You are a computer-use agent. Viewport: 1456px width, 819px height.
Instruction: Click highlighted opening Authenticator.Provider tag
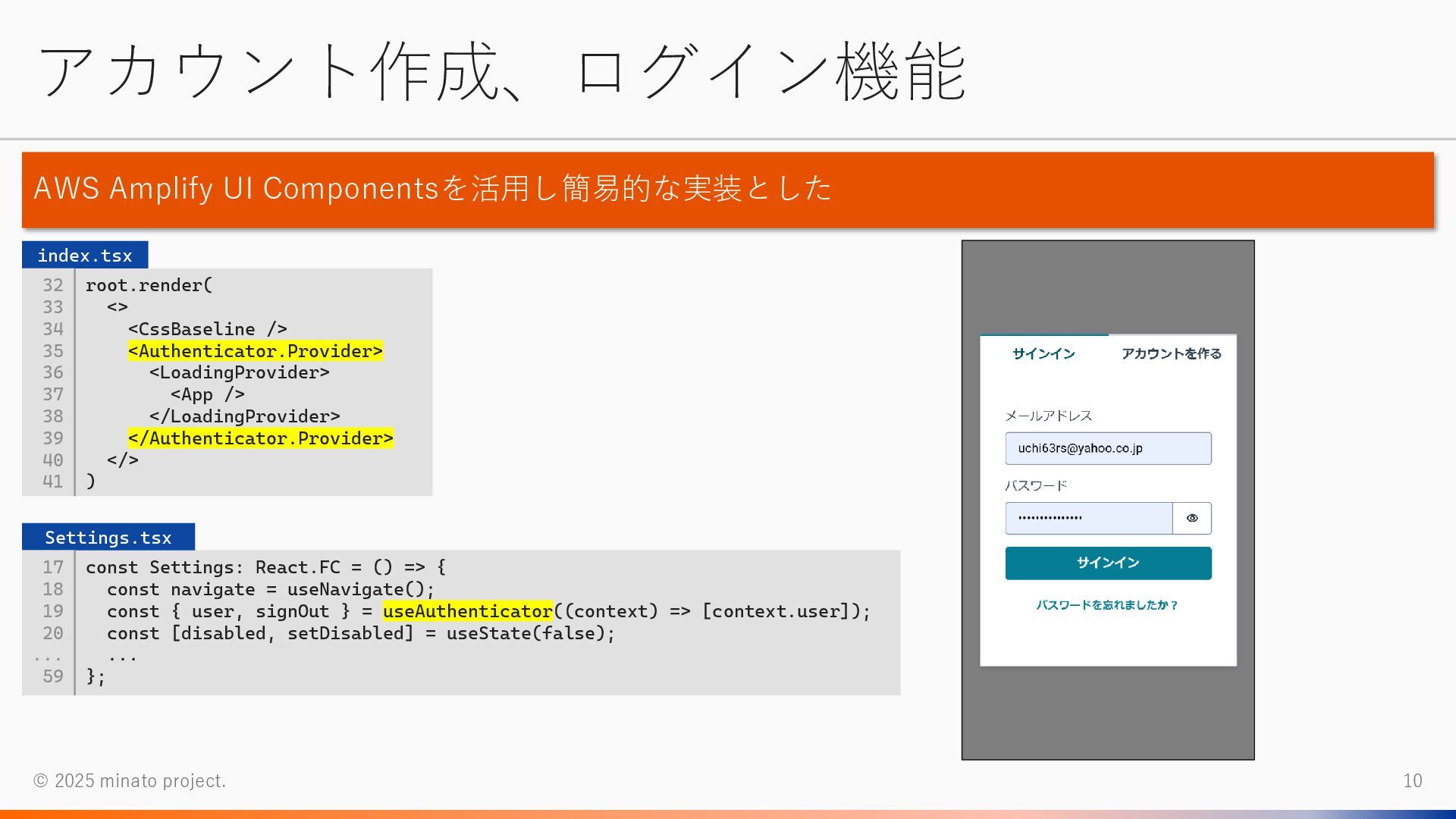[x=256, y=351]
